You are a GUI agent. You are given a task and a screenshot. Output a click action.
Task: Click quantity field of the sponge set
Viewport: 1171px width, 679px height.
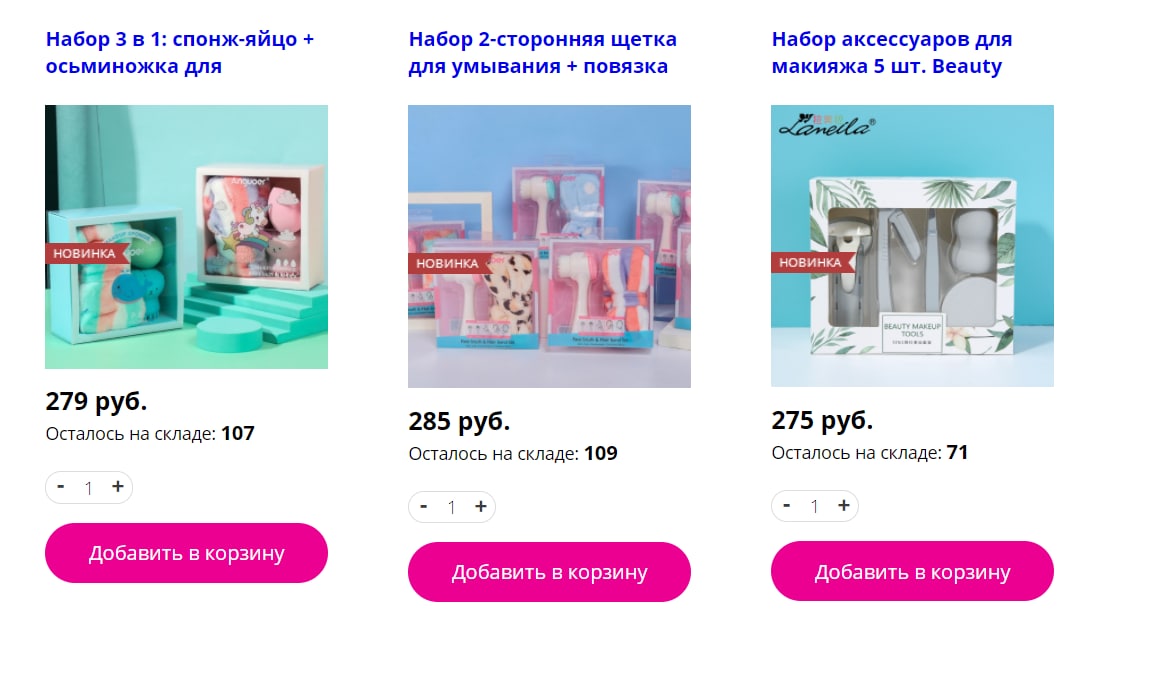coord(89,488)
